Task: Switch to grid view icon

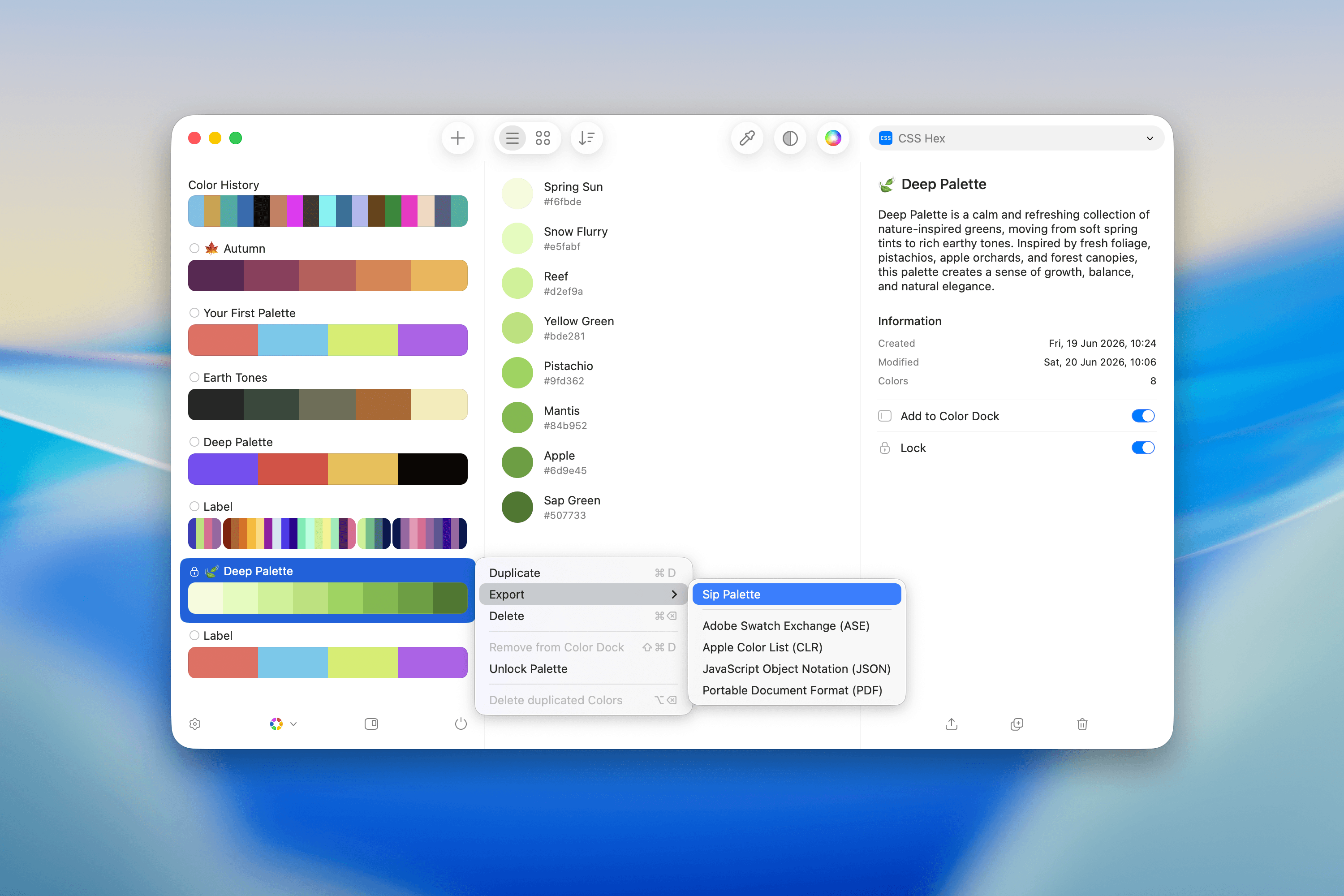Action: [543, 138]
